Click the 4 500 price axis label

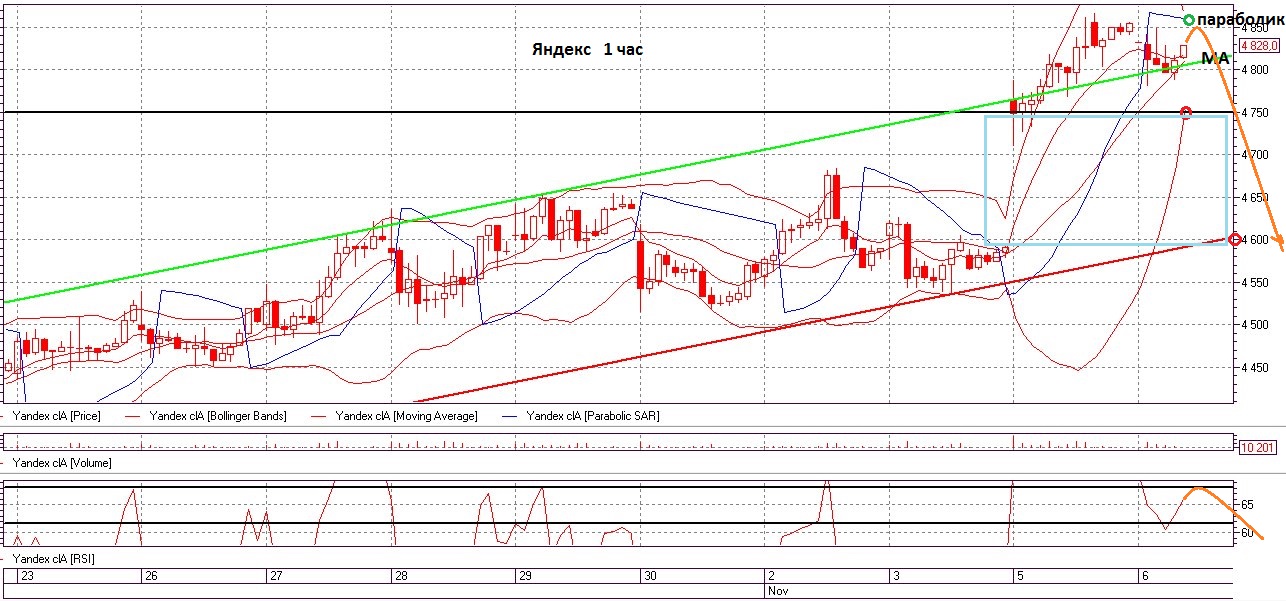tap(1255, 325)
